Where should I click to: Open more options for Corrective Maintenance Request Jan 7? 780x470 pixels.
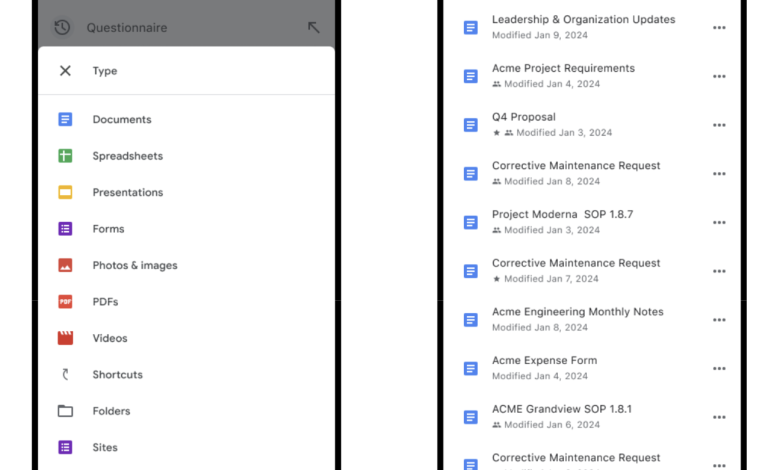[719, 271]
